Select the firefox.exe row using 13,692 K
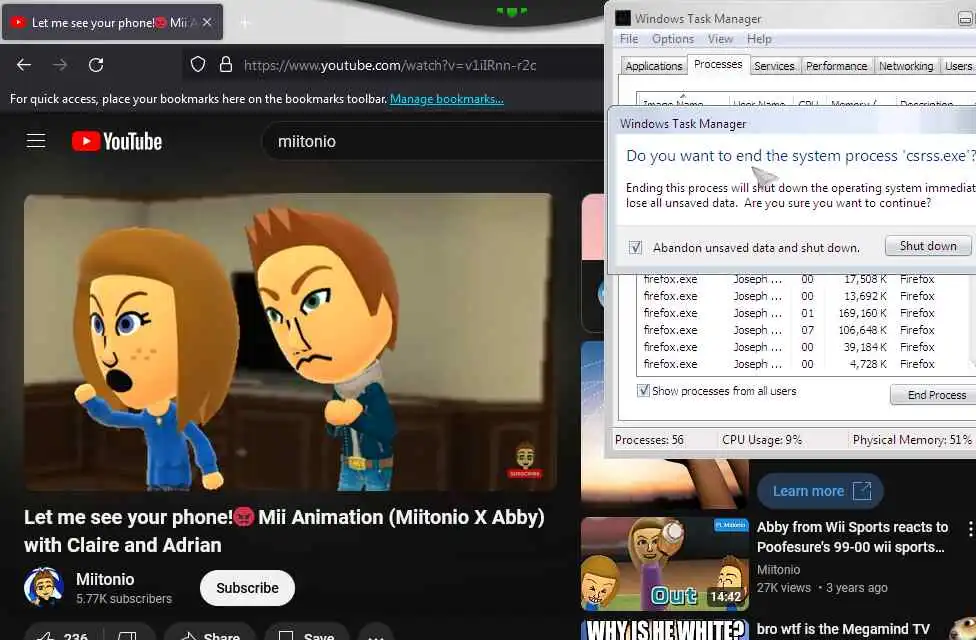The height and width of the screenshot is (640, 976). click(802, 296)
